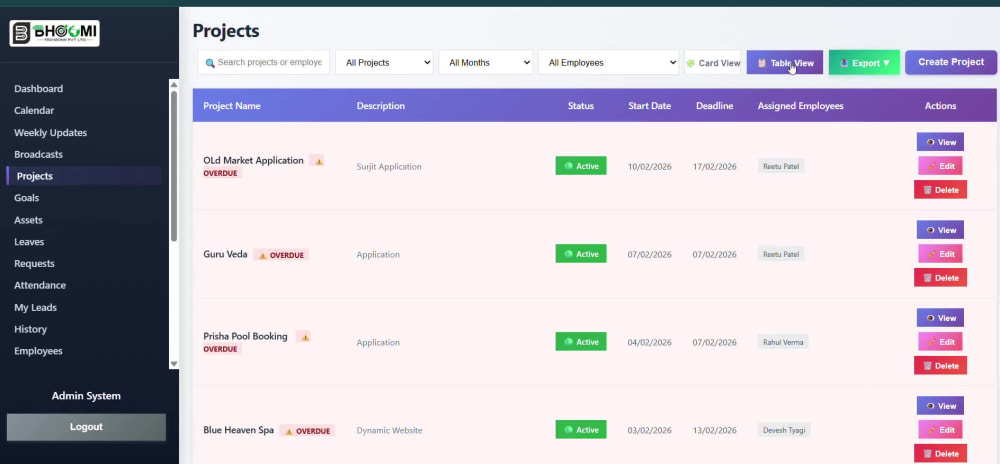Edit the OLd Market Application project
The image size is (1000, 464).
click(940, 166)
